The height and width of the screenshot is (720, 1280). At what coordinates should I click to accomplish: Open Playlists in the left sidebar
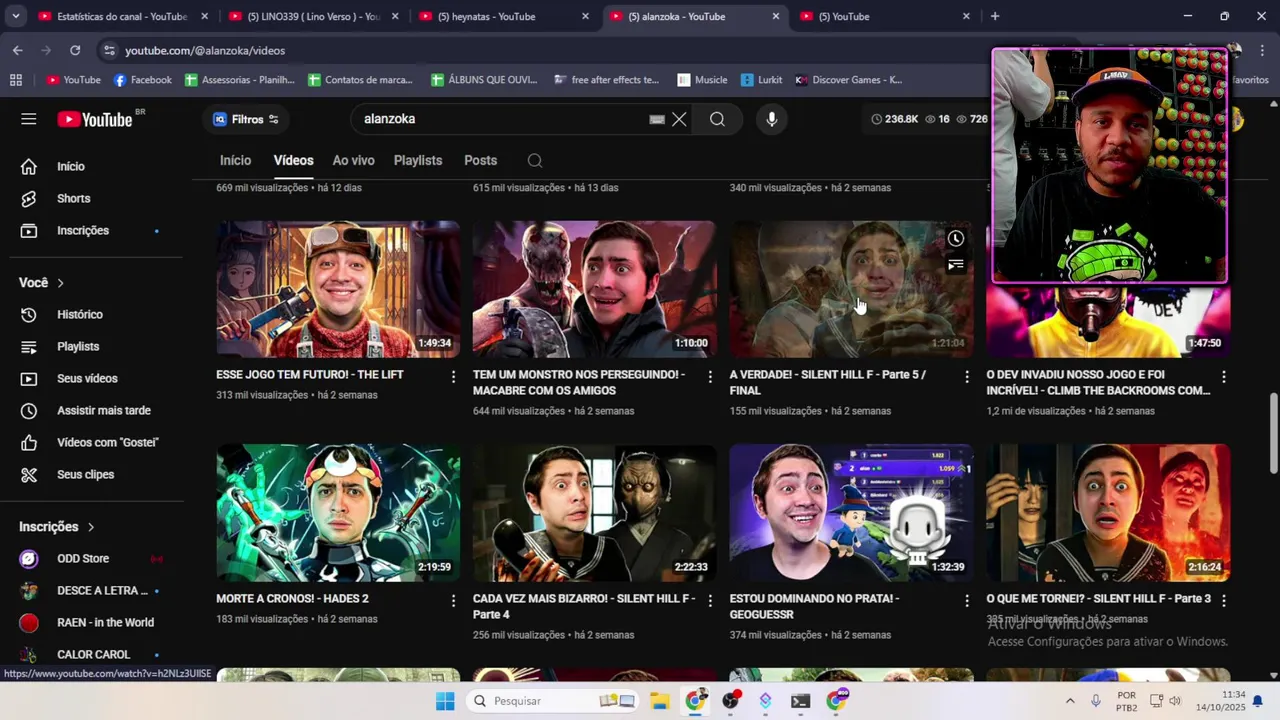tap(78, 347)
